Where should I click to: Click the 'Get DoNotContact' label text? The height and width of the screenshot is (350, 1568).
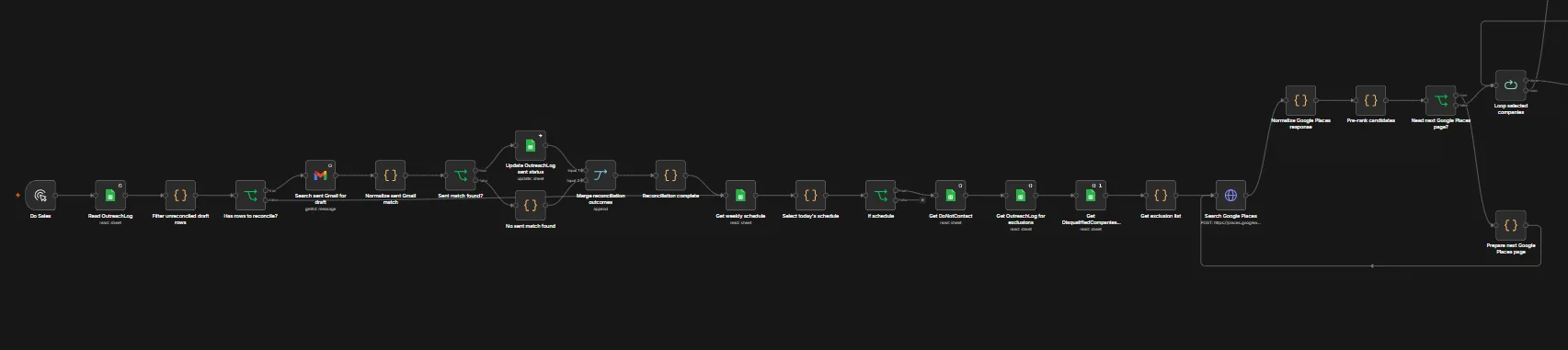click(951, 217)
